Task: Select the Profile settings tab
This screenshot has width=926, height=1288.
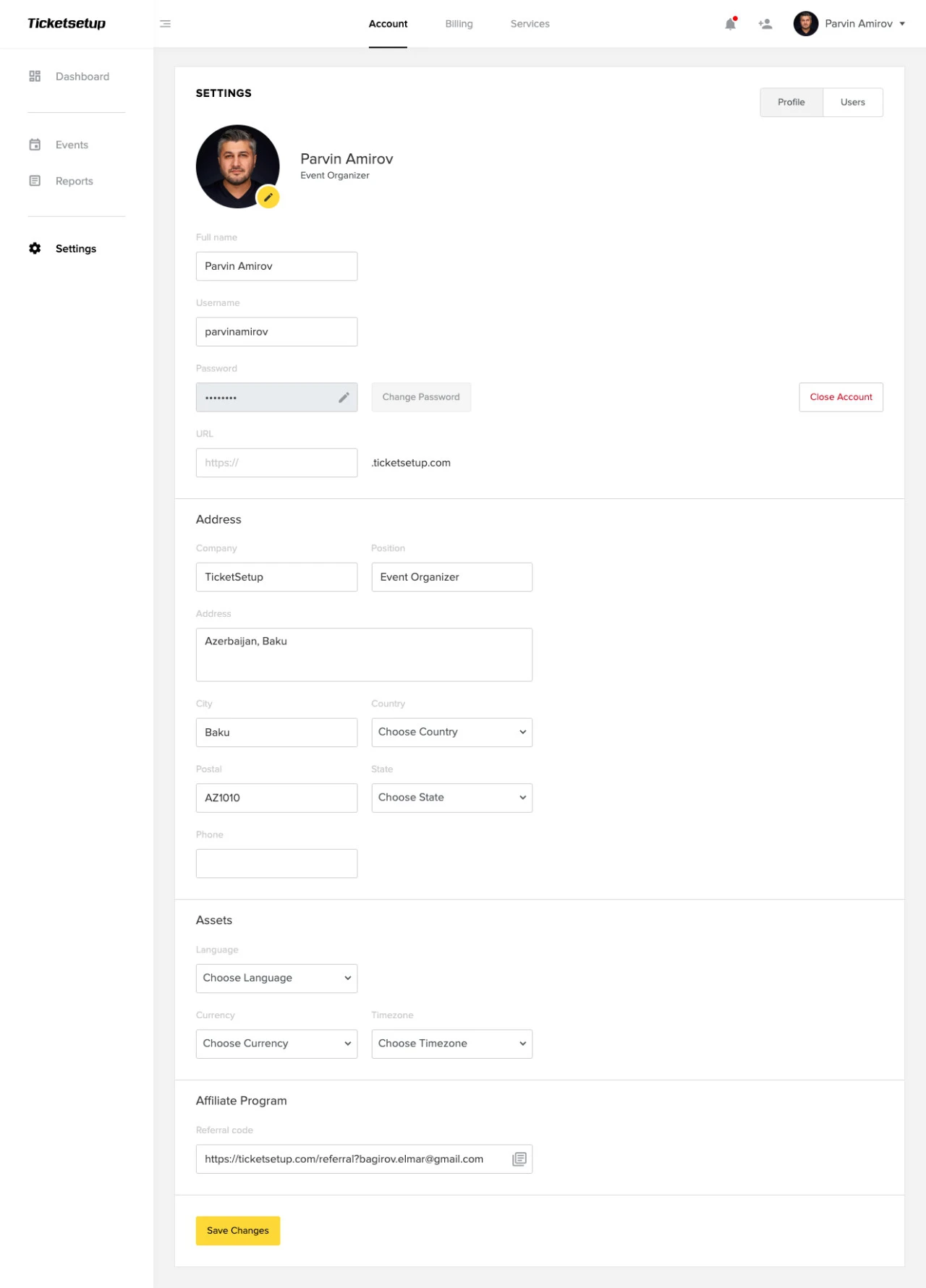Action: pos(791,102)
